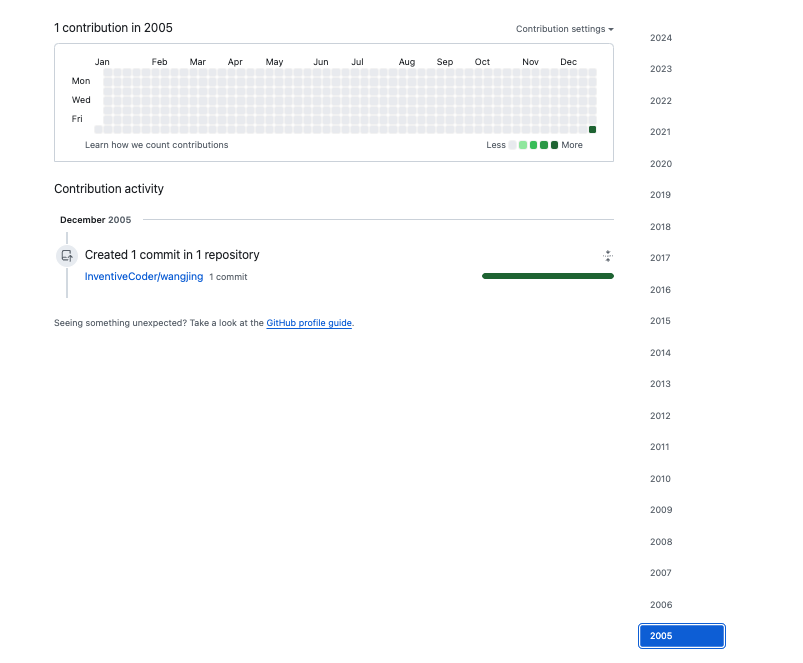Select the highlighted 2005 year button
The height and width of the screenshot is (663, 803).
[x=681, y=636]
